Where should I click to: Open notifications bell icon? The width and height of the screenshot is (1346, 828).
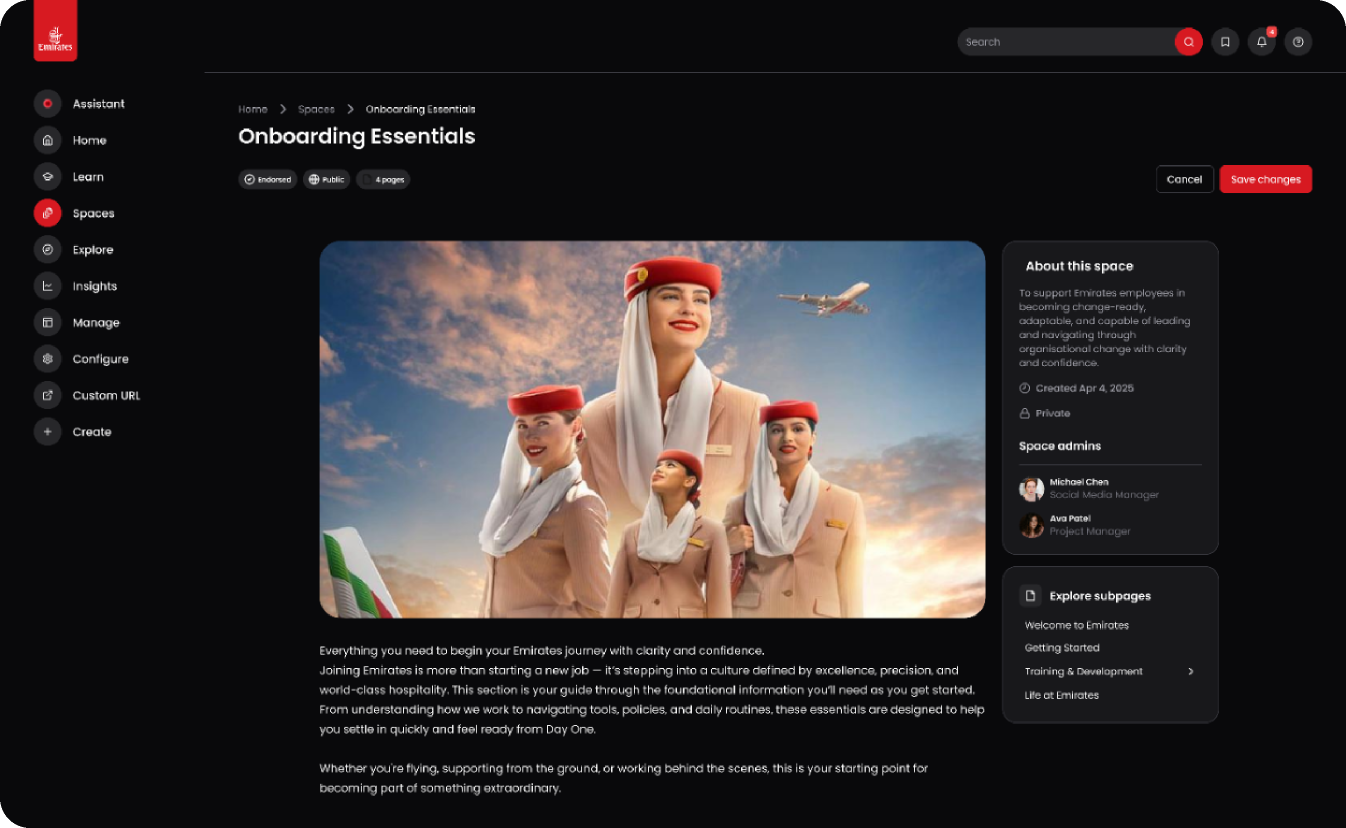pos(1262,42)
